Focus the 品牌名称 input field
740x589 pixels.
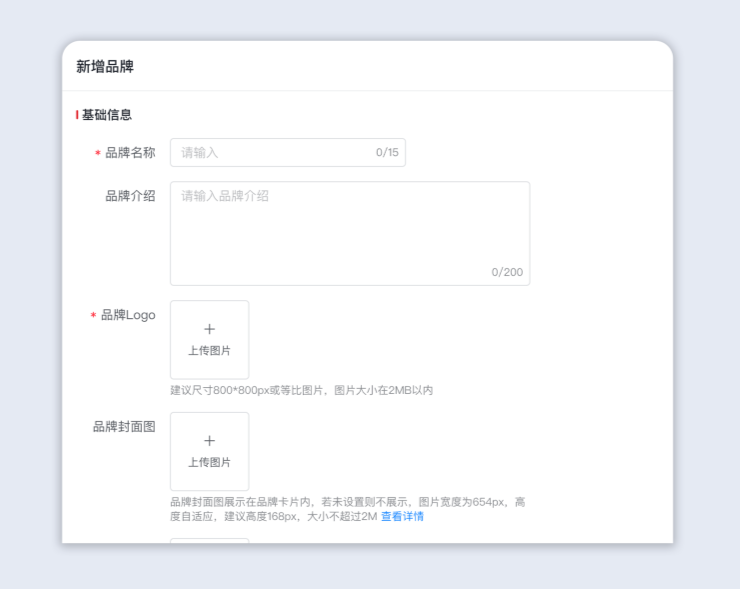point(270,153)
